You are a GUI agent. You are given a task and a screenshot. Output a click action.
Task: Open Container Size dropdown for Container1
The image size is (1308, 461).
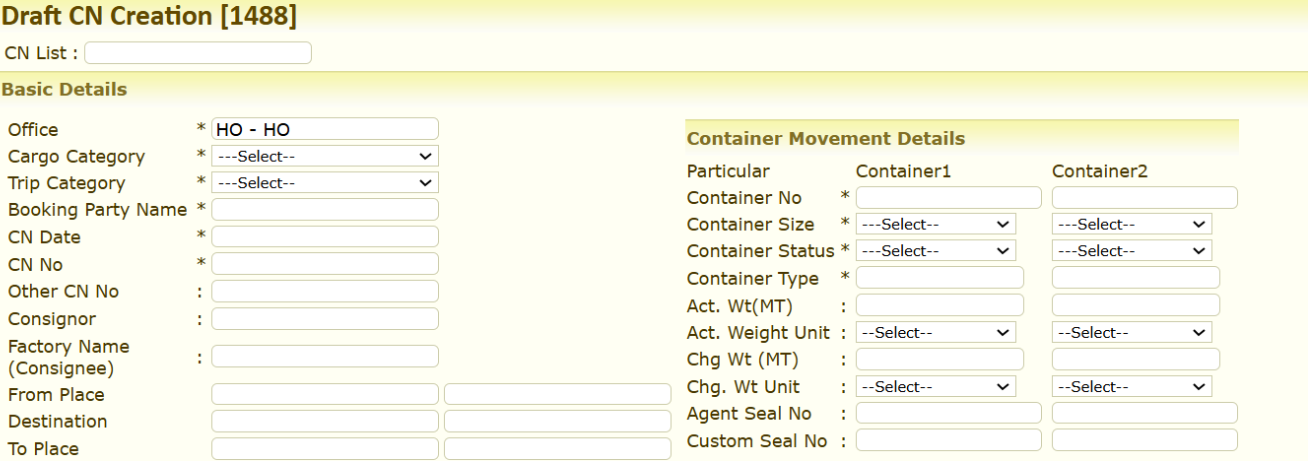click(935, 224)
